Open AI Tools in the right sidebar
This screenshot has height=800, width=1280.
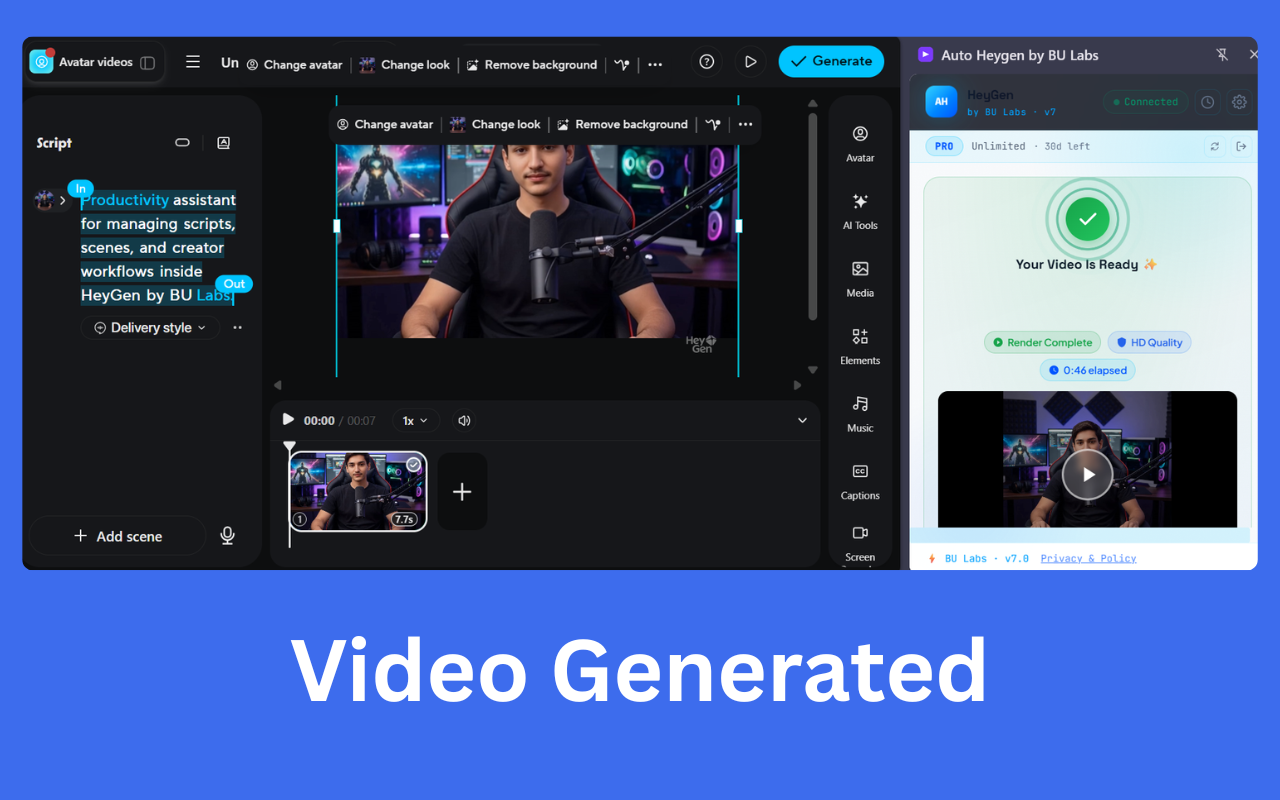coord(860,211)
